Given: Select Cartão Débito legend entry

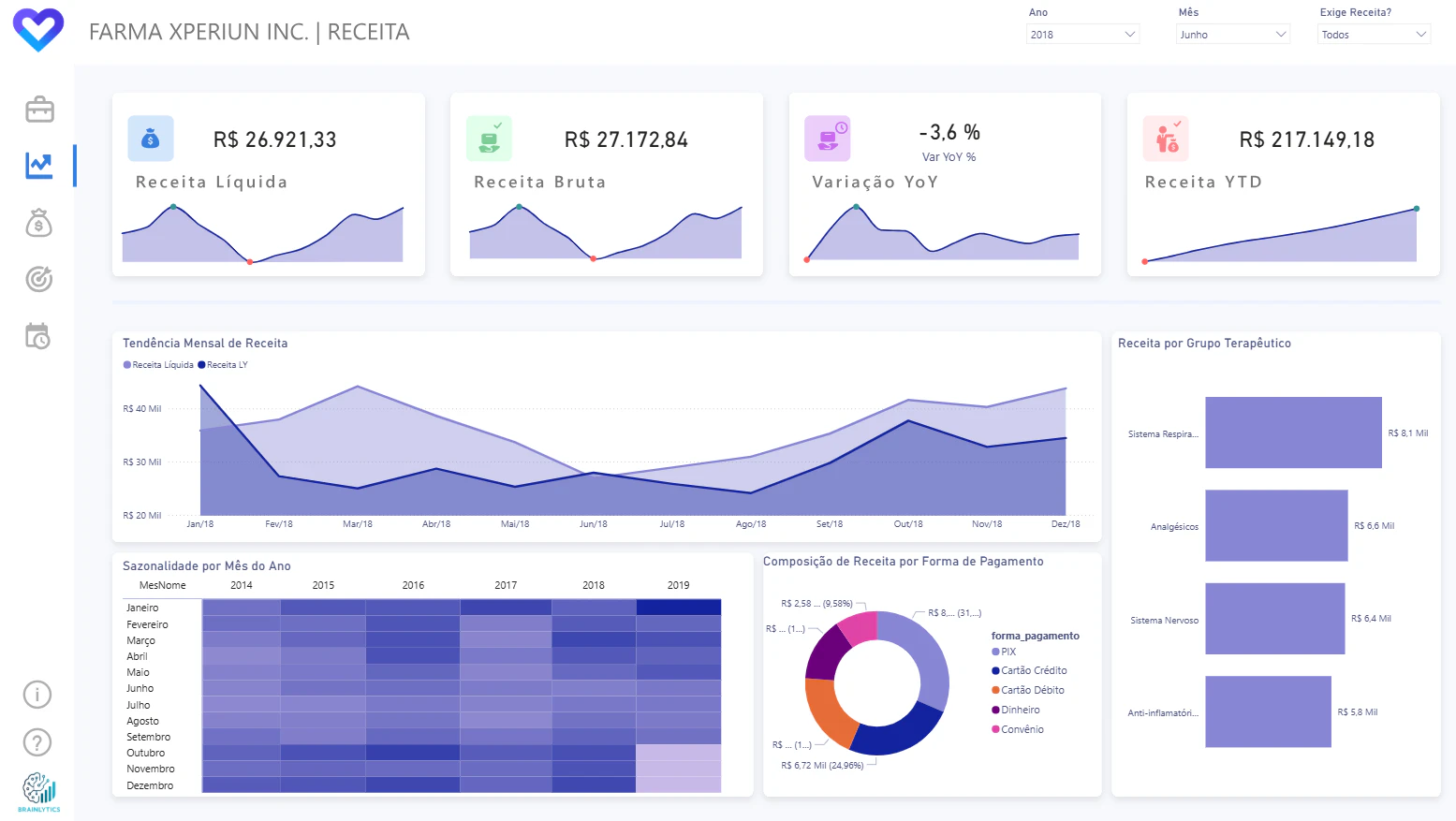Looking at the screenshot, I should point(1028,690).
